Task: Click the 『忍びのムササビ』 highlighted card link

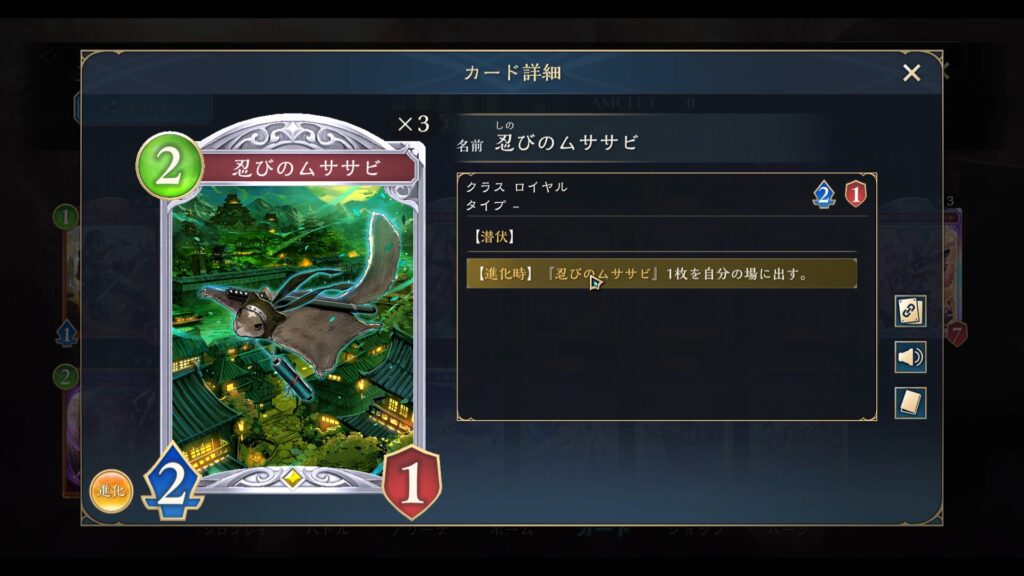Action: [601, 274]
